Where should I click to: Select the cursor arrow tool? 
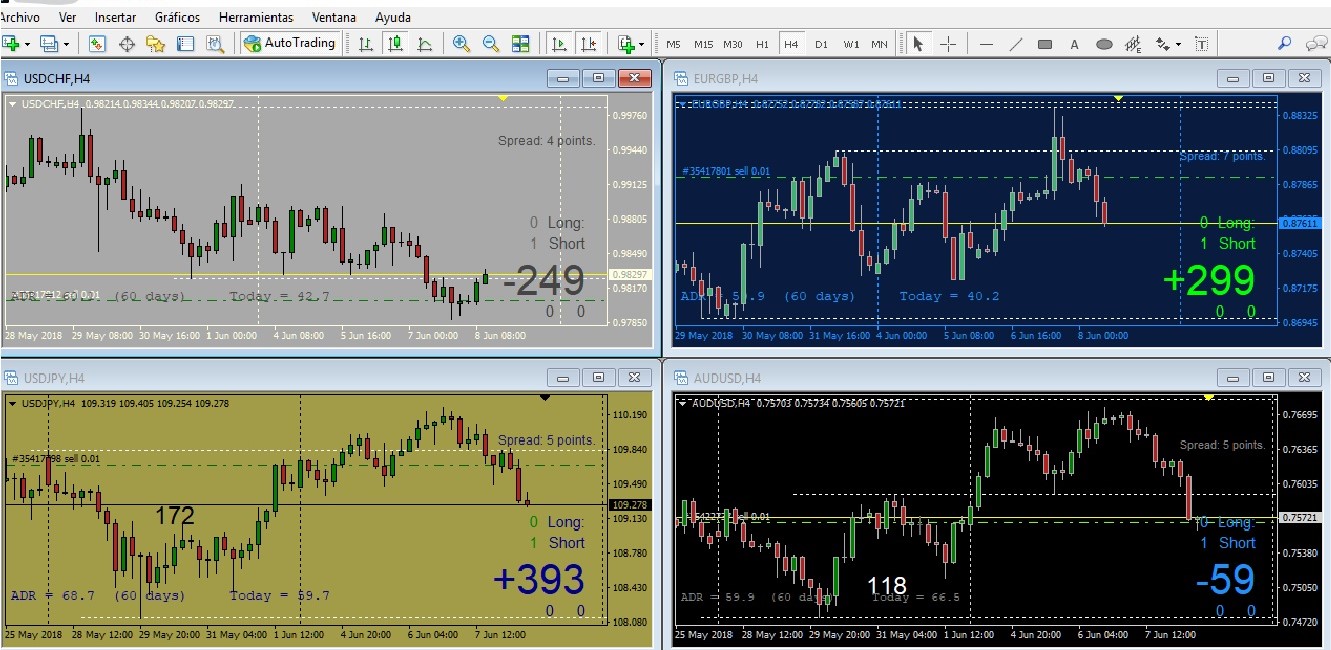[918, 43]
